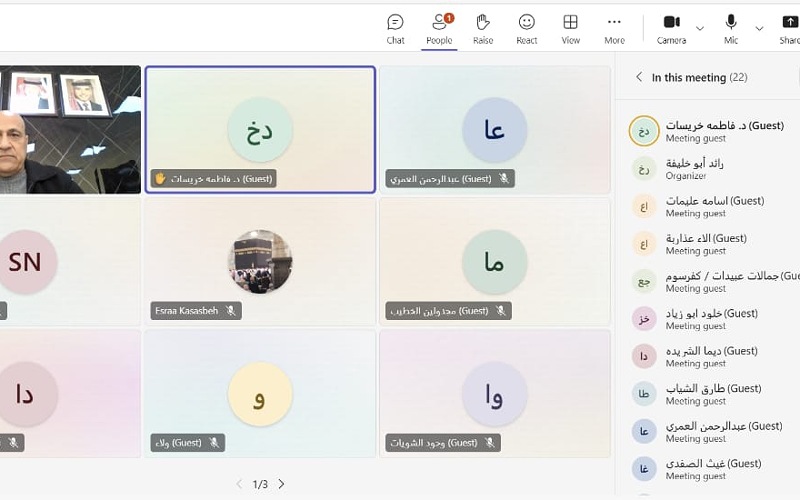Click the Share screen button
The width and height of the screenshot is (800, 500).
[x=789, y=28]
